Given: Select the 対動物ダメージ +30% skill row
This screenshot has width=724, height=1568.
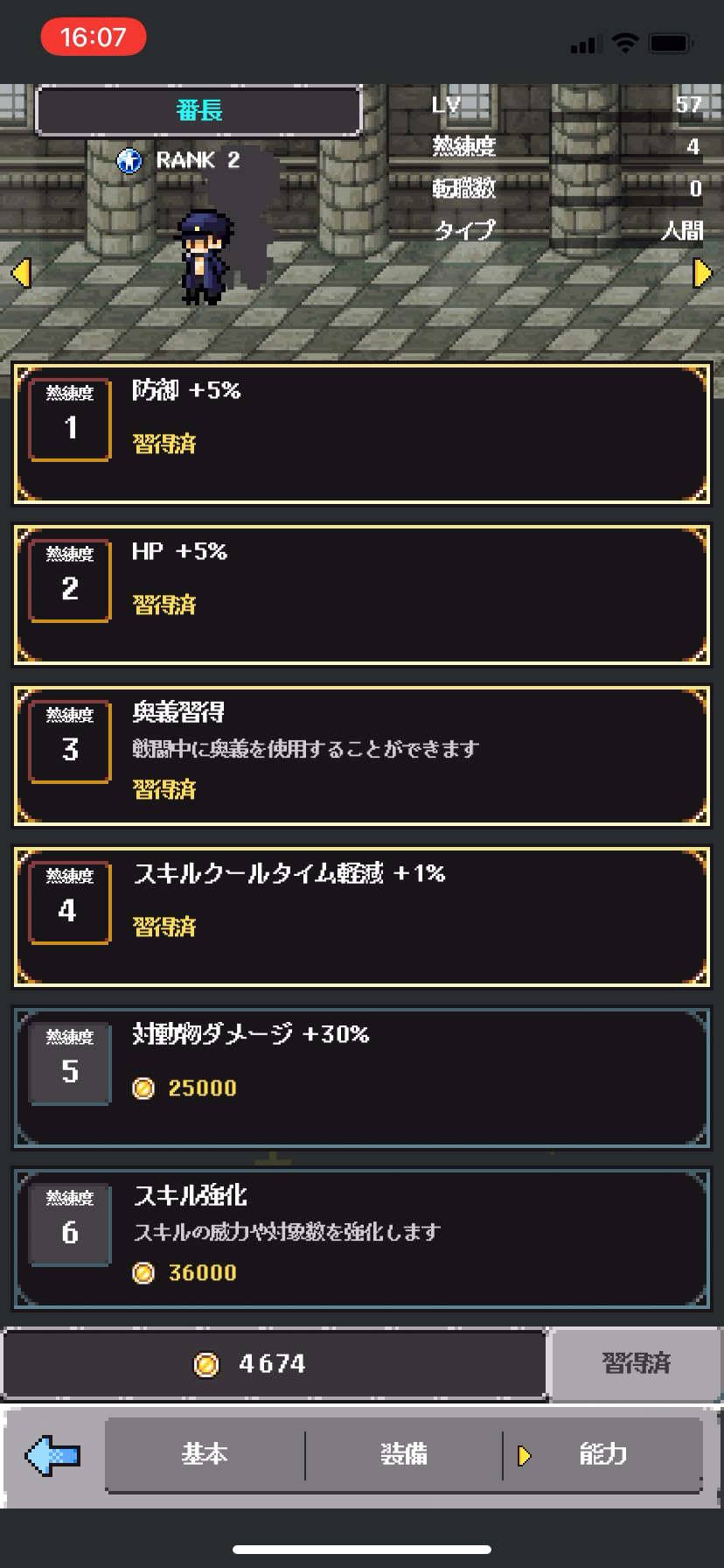Looking at the screenshot, I should [x=362, y=1078].
